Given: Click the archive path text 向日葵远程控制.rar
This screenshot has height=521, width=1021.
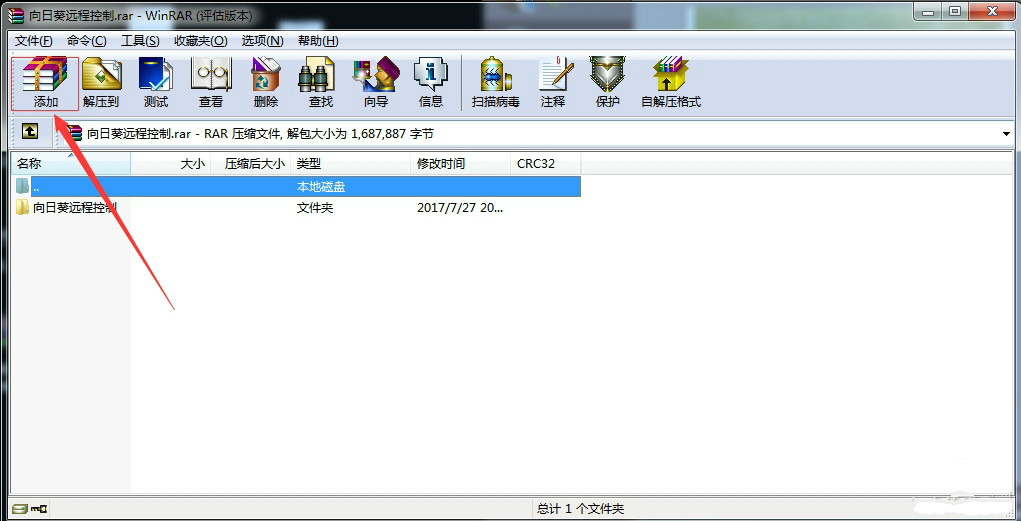Looking at the screenshot, I should tap(139, 134).
